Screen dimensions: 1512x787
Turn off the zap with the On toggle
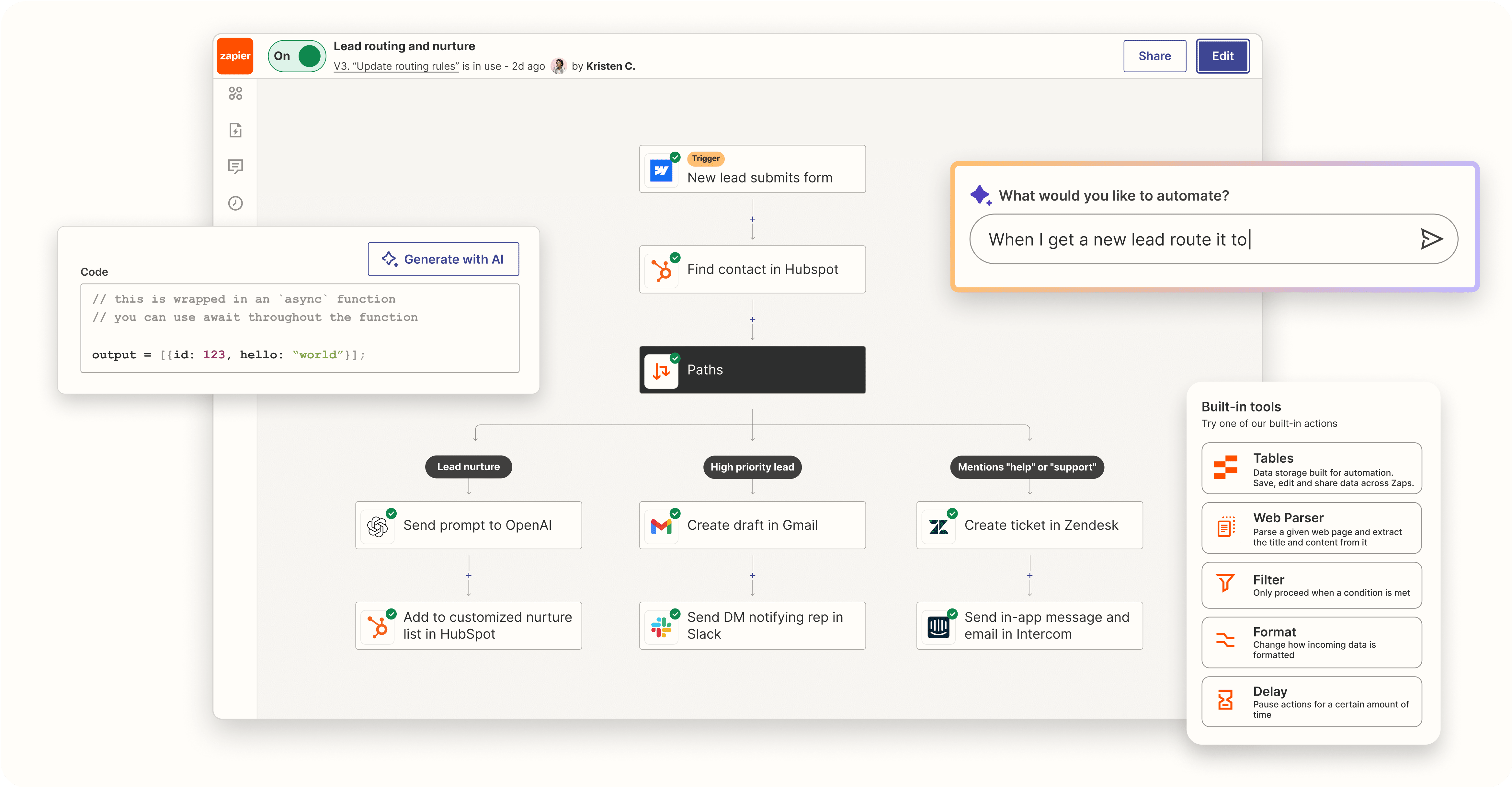pos(296,56)
